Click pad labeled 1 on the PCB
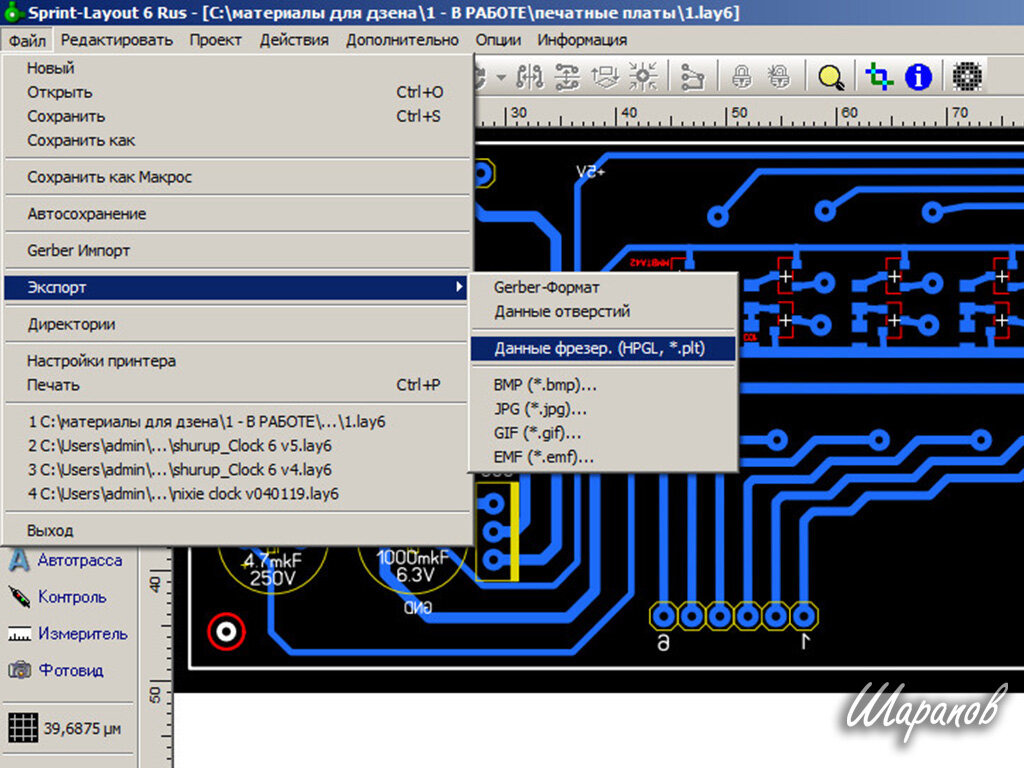Screen dimensions: 1024x768 [804, 616]
